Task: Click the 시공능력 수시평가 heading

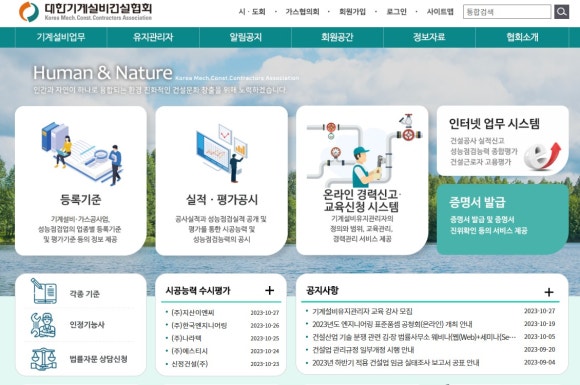Action: [198, 291]
